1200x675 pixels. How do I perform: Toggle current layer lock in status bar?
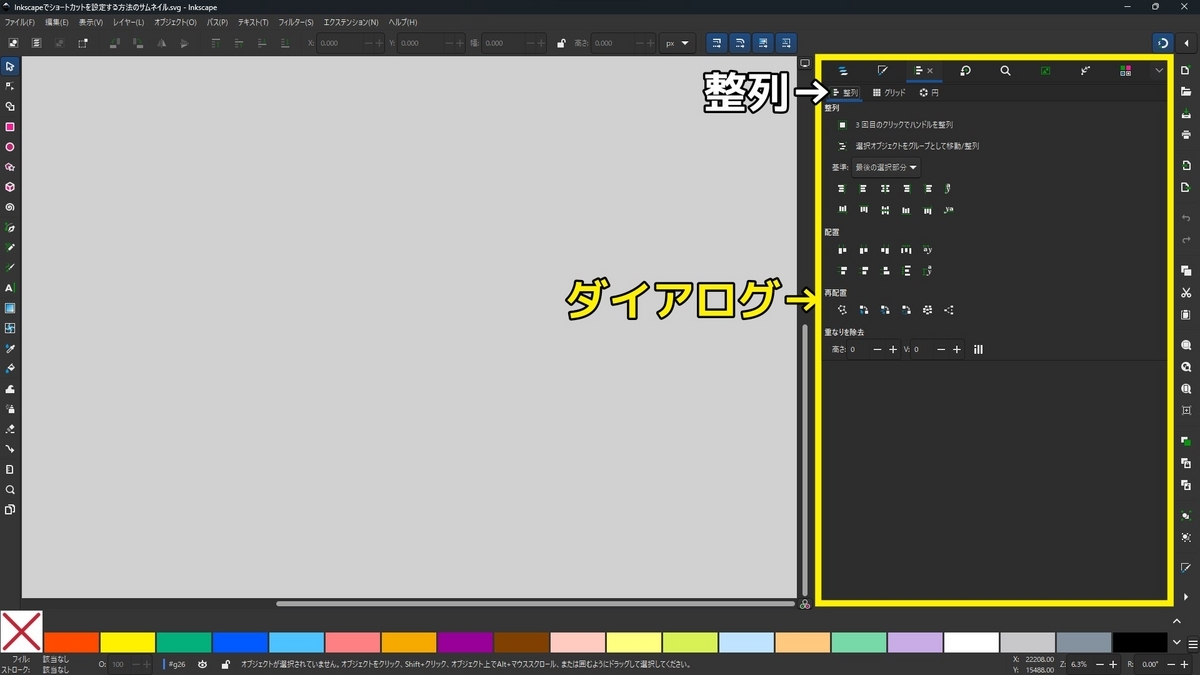click(226, 664)
